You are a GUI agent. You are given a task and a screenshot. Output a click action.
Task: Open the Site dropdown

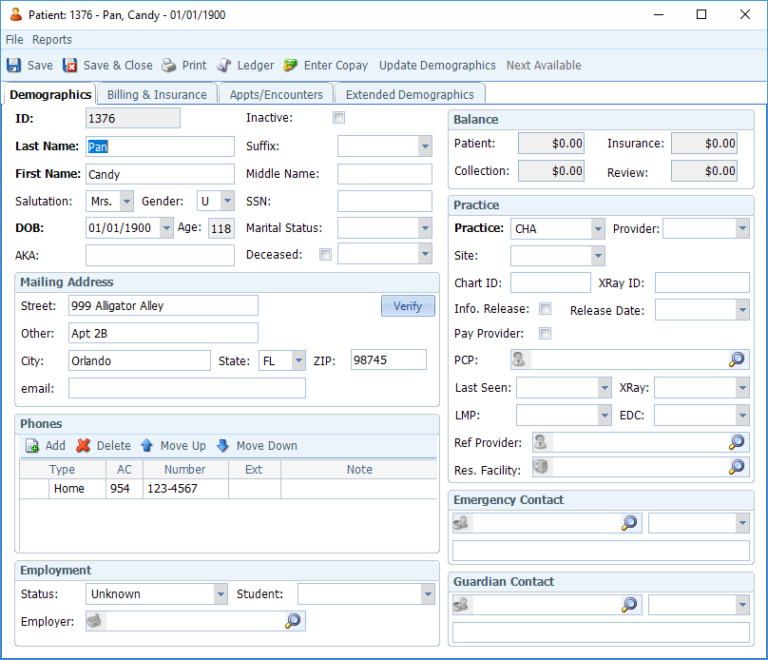[598, 256]
